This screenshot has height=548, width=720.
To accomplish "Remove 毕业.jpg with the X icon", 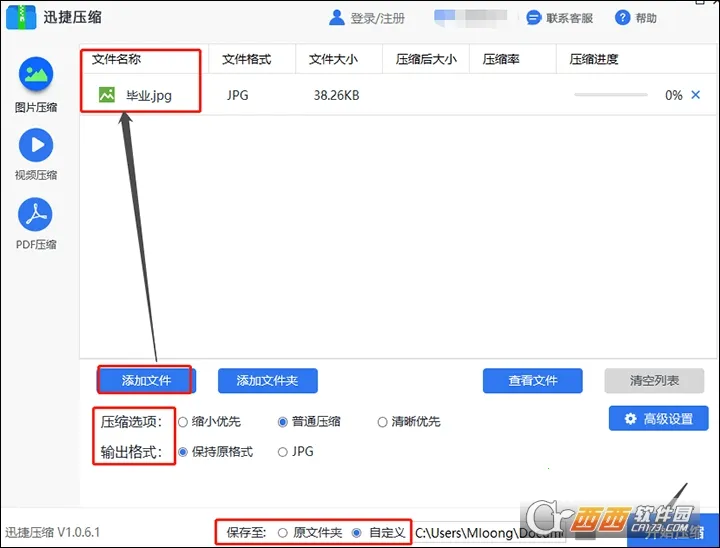I will [696, 95].
